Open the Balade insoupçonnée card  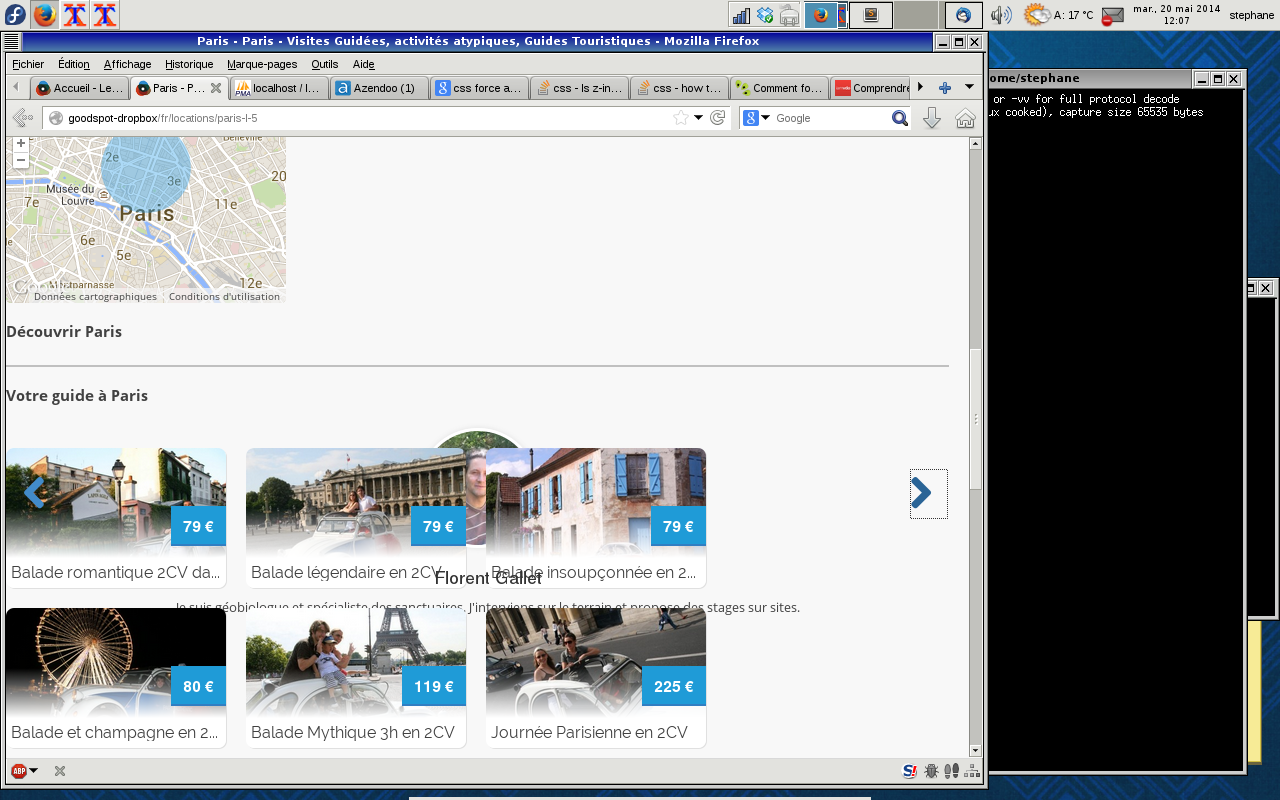point(596,518)
